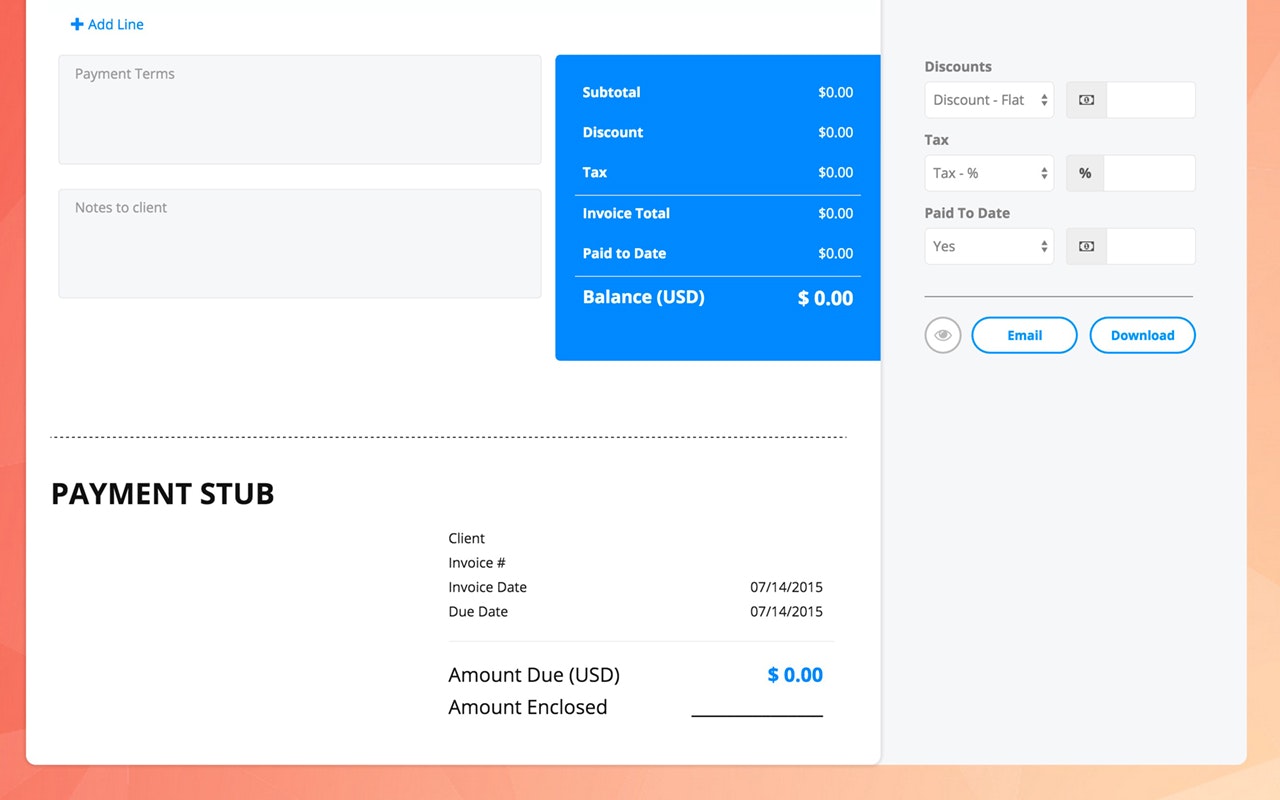Toggle invoice preview with the eye icon
This screenshot has height=800, width=1280.
[x=942, y=335]
